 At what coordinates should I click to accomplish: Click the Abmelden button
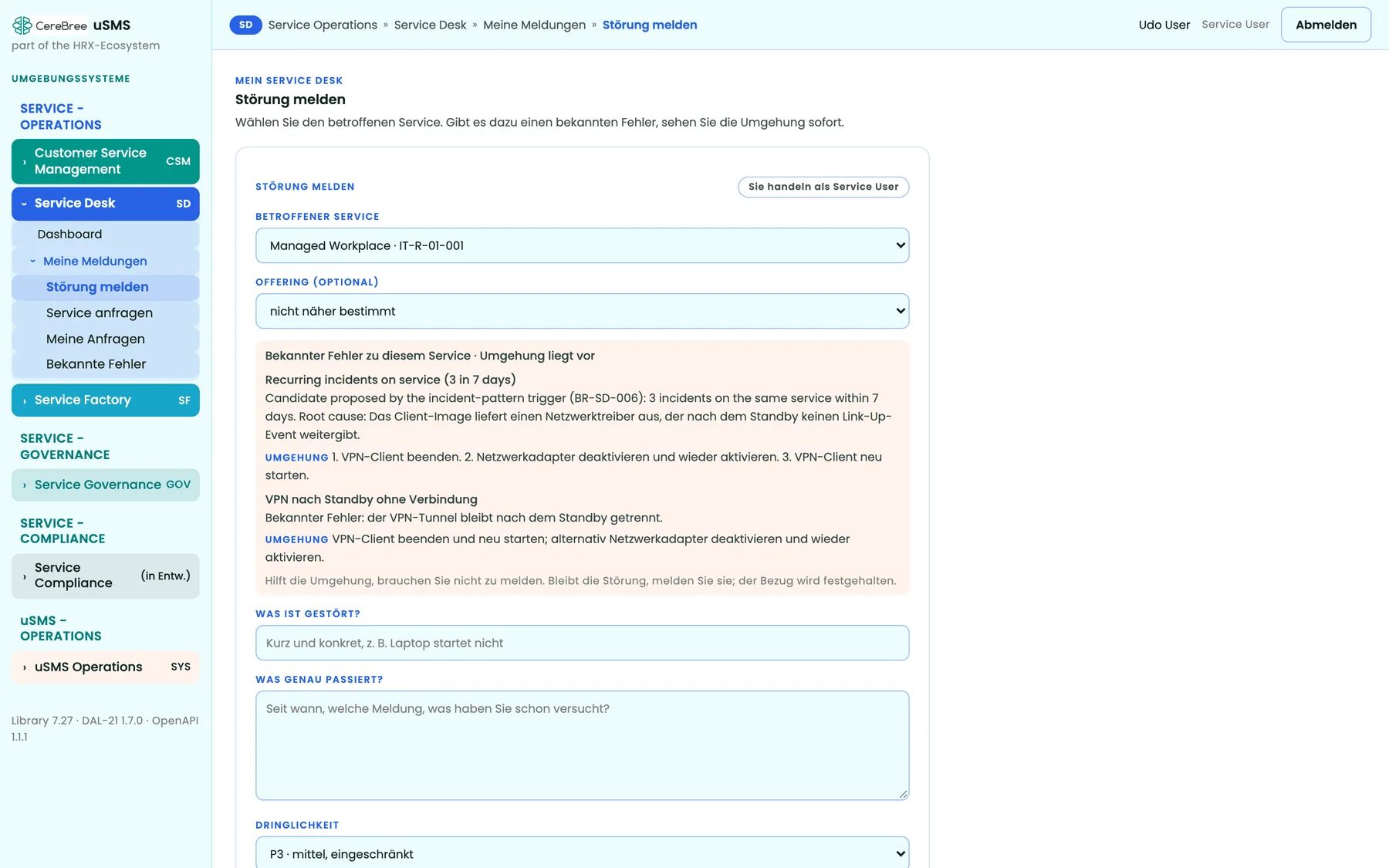pyautogui.click(x=1326, y=25)
